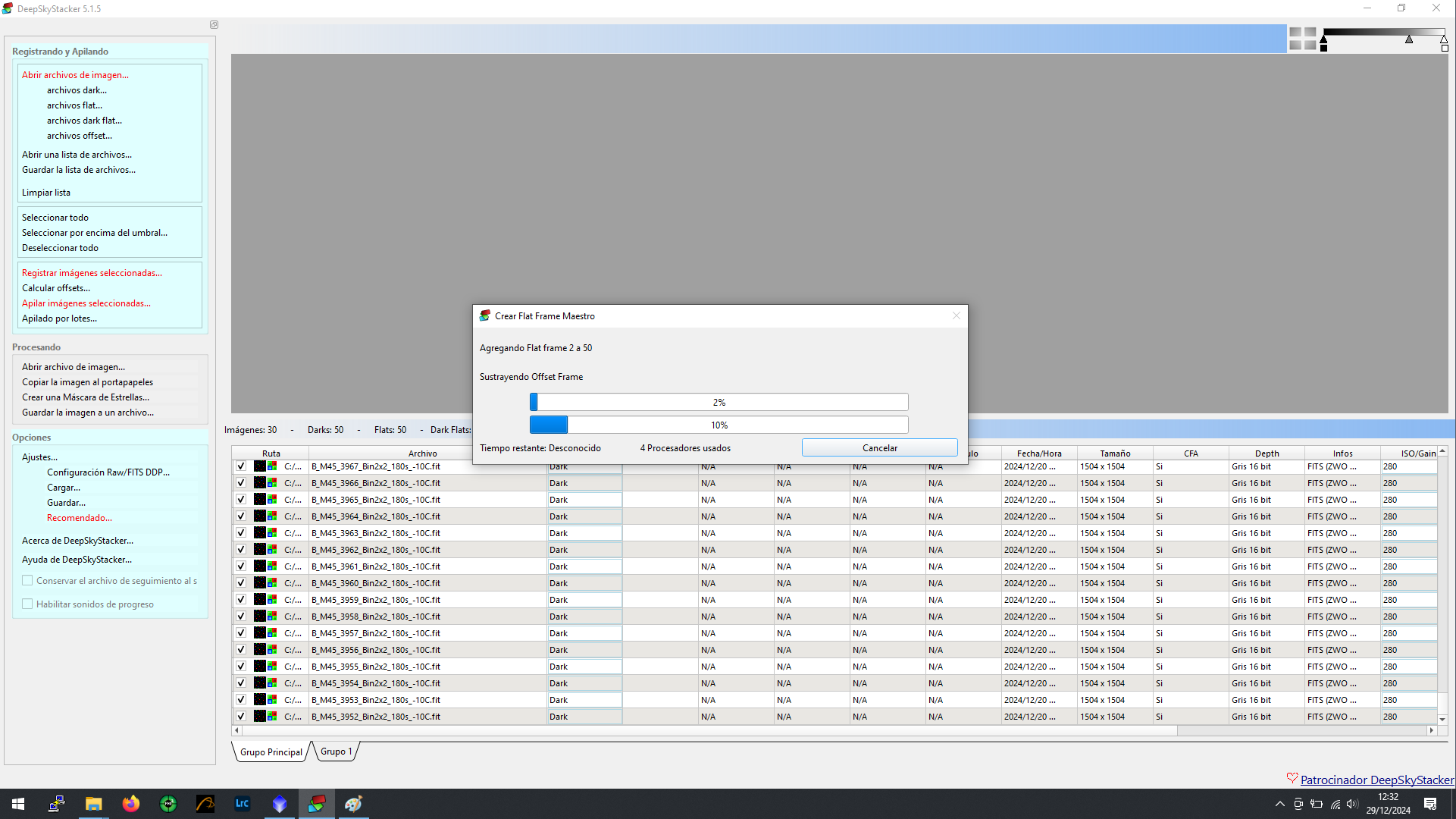
Task: Click Registrar imágenes seleccionadas
Action: (x=92, y=273)
